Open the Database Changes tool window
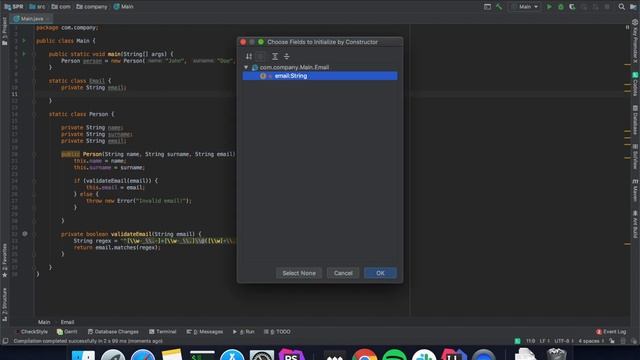 113,332
